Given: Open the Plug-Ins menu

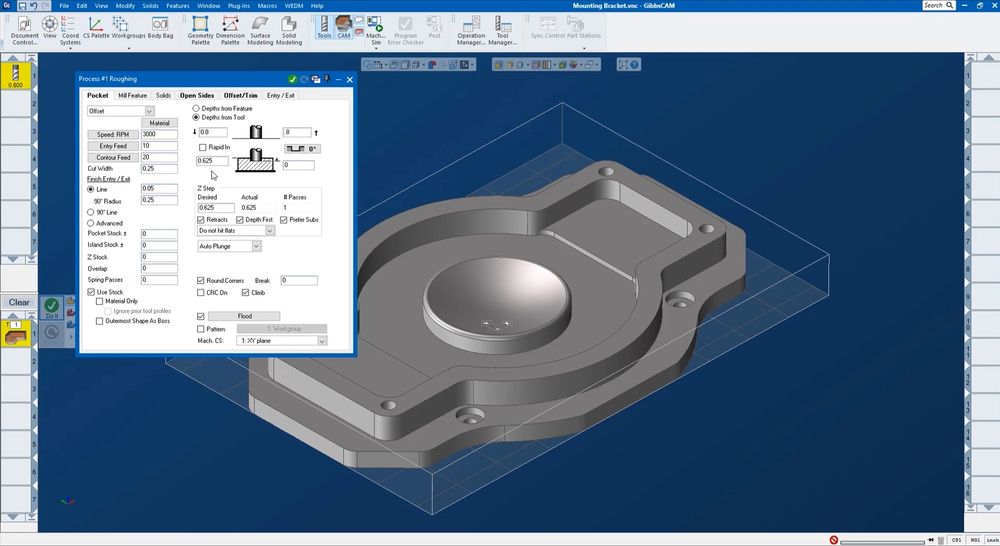Looking at the screenshot, I should [x=240, y=5].
